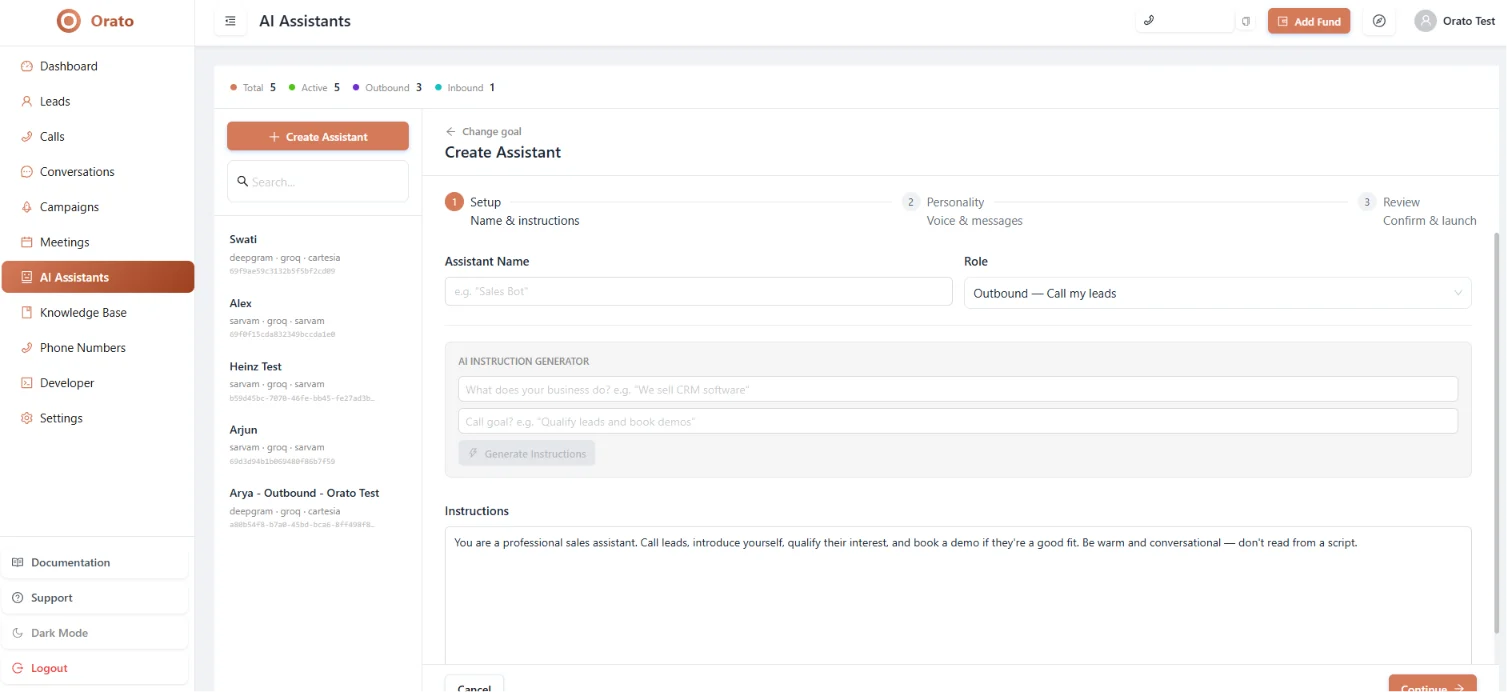The width and height of the screenshot is (1507, 692).
Task: Collapse the sidebar with the menu icon
Action: [231, 21]
